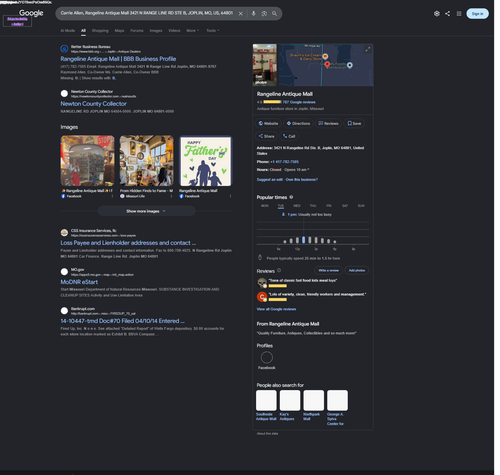
Task: Open the Popular times info icon
Action: (x=291, y=197)
